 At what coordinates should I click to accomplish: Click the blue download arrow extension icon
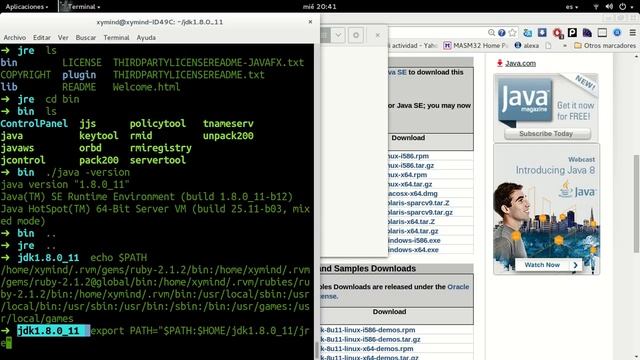(x=542, y=33)
